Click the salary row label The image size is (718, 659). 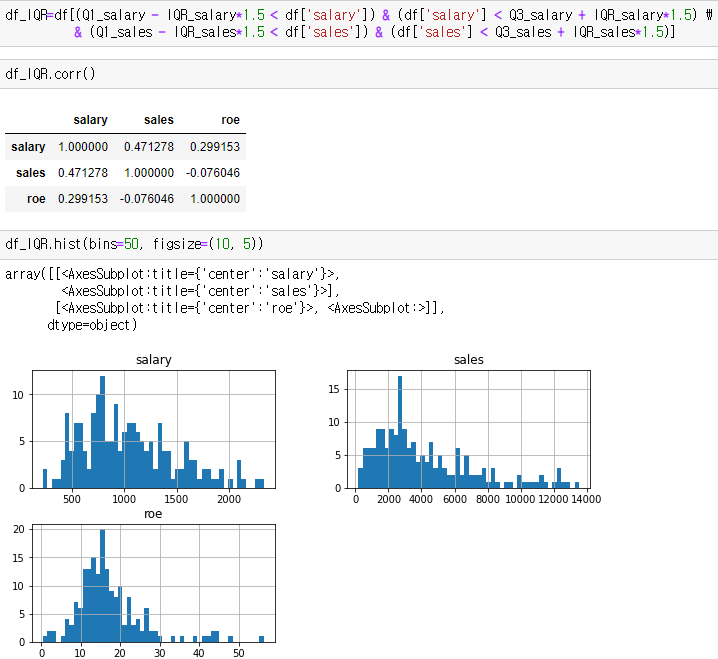[x=28, y=147]
